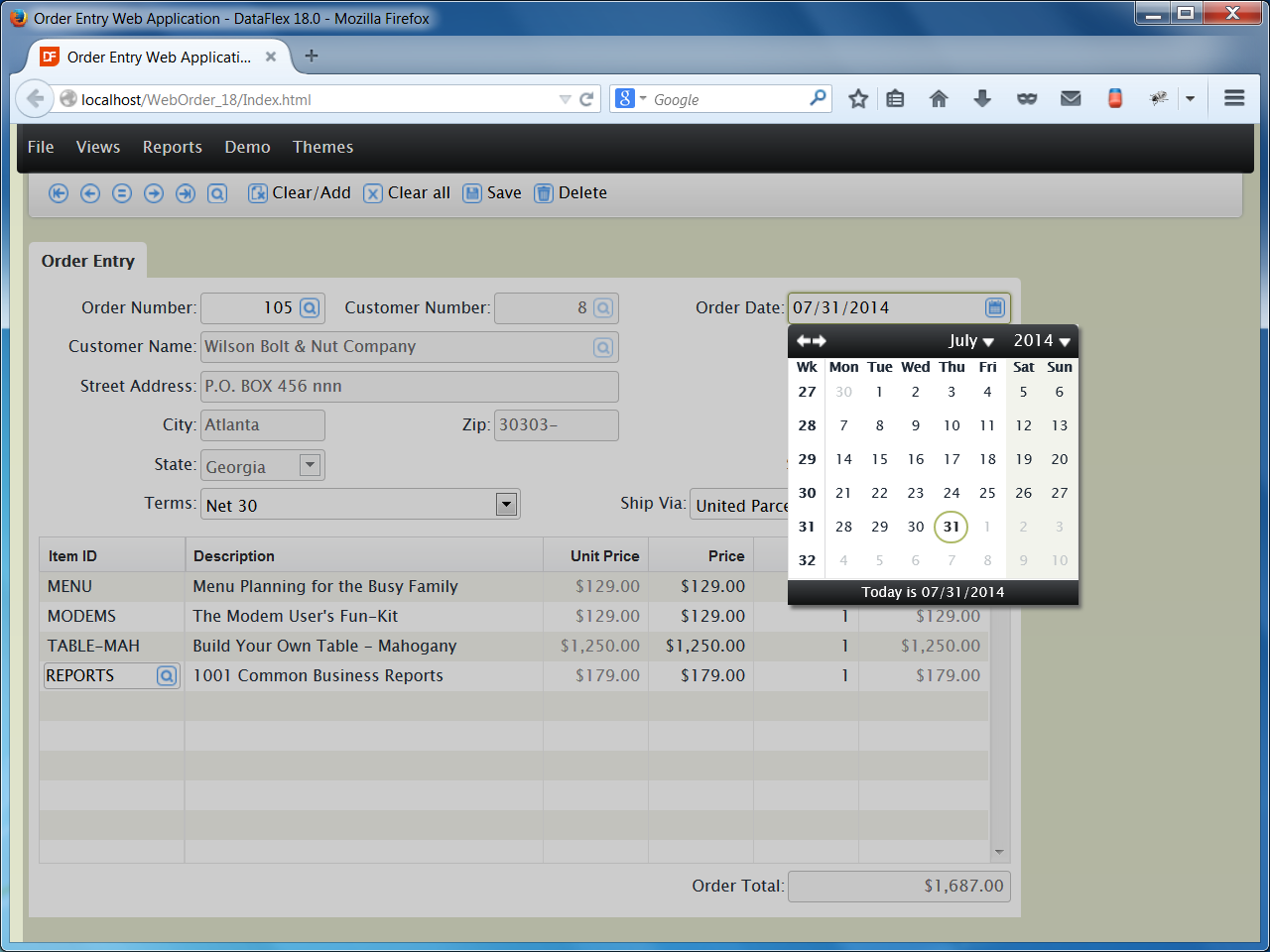Click the Clear/Add button
The width and height of the screenshot is (1270, 952).
click(x=300, y=193)
